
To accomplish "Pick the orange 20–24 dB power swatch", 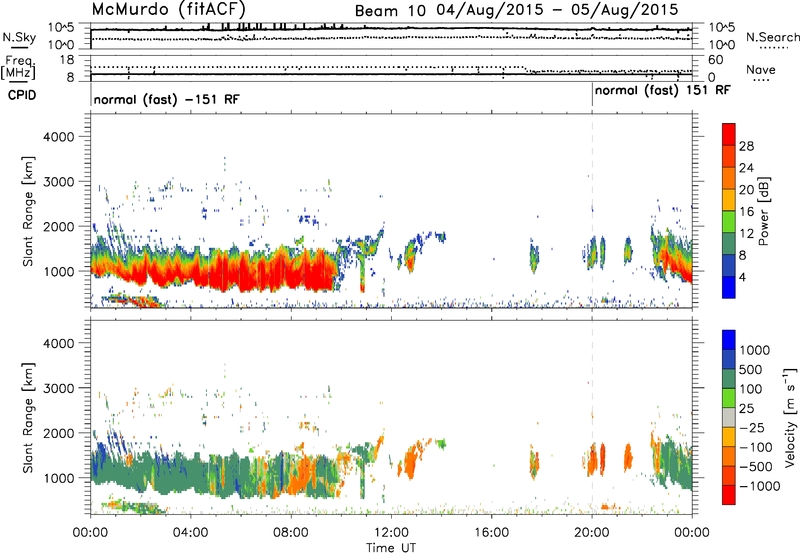I will click(729, 179).
